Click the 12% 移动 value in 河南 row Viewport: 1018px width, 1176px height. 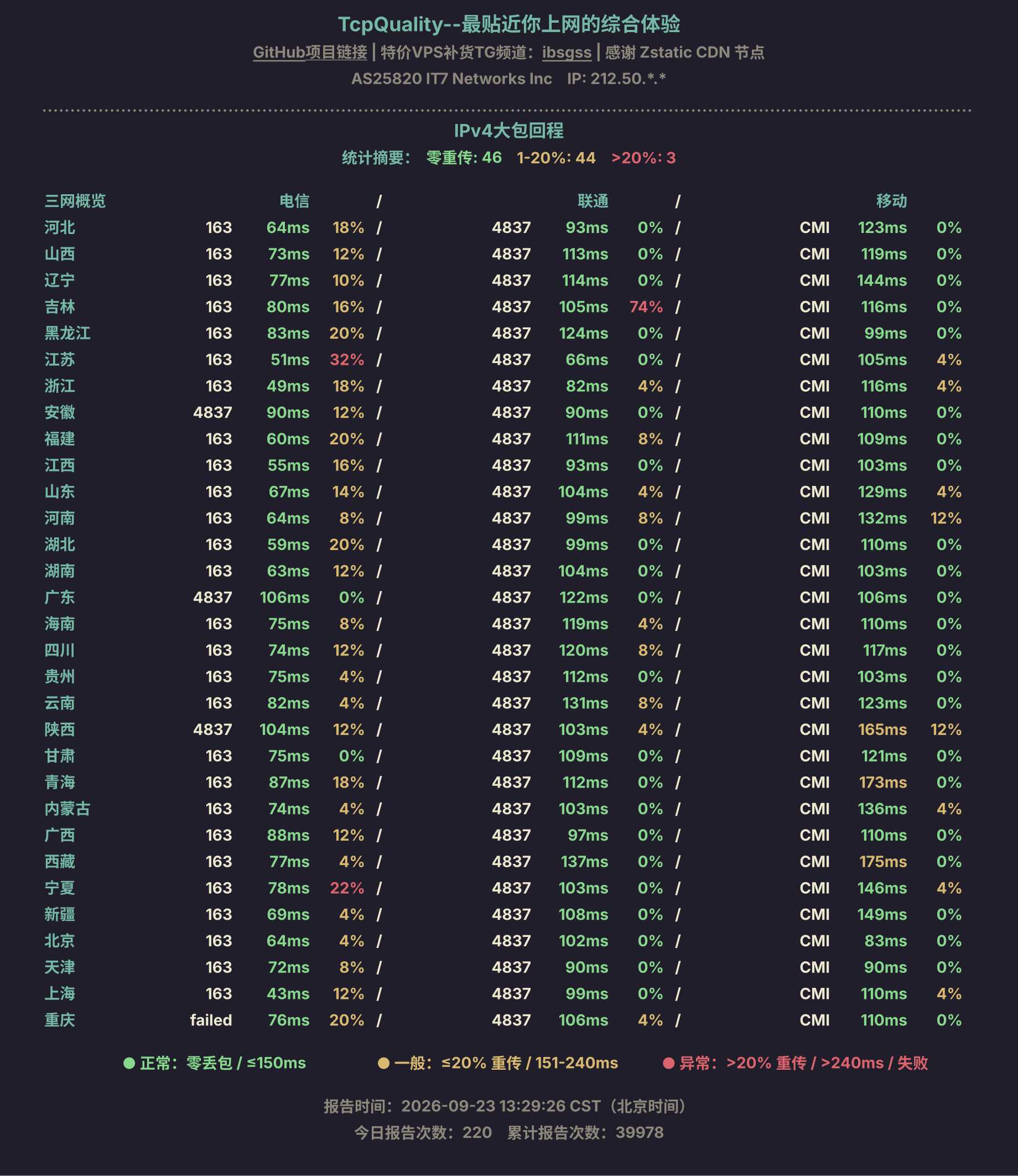tap(946, 518)
